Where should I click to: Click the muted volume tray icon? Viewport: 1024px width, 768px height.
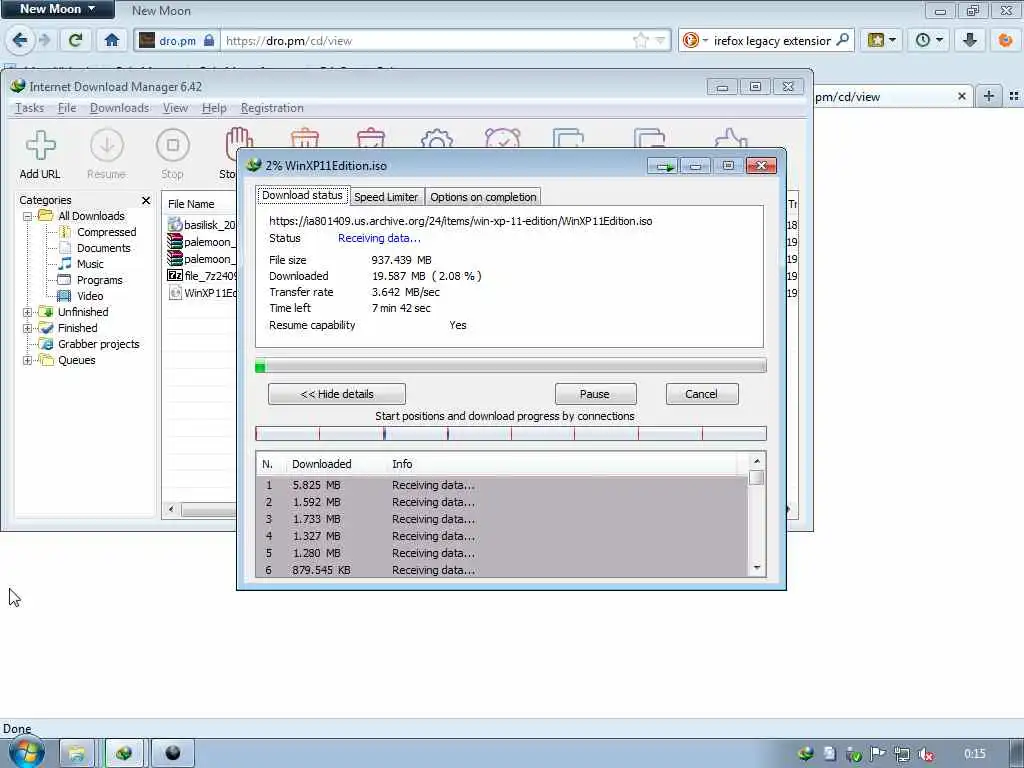coord(926,754)
